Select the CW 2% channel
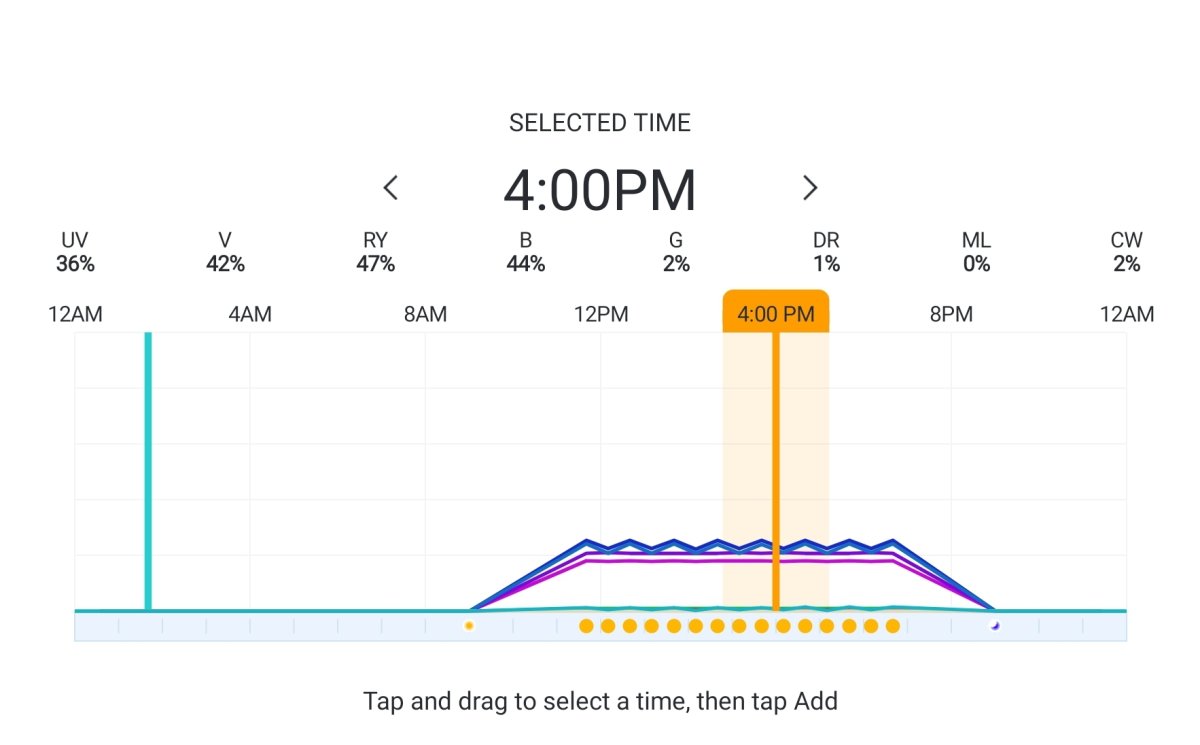The width and height of the screenshot is (1200, 745). pos(1126,252)
